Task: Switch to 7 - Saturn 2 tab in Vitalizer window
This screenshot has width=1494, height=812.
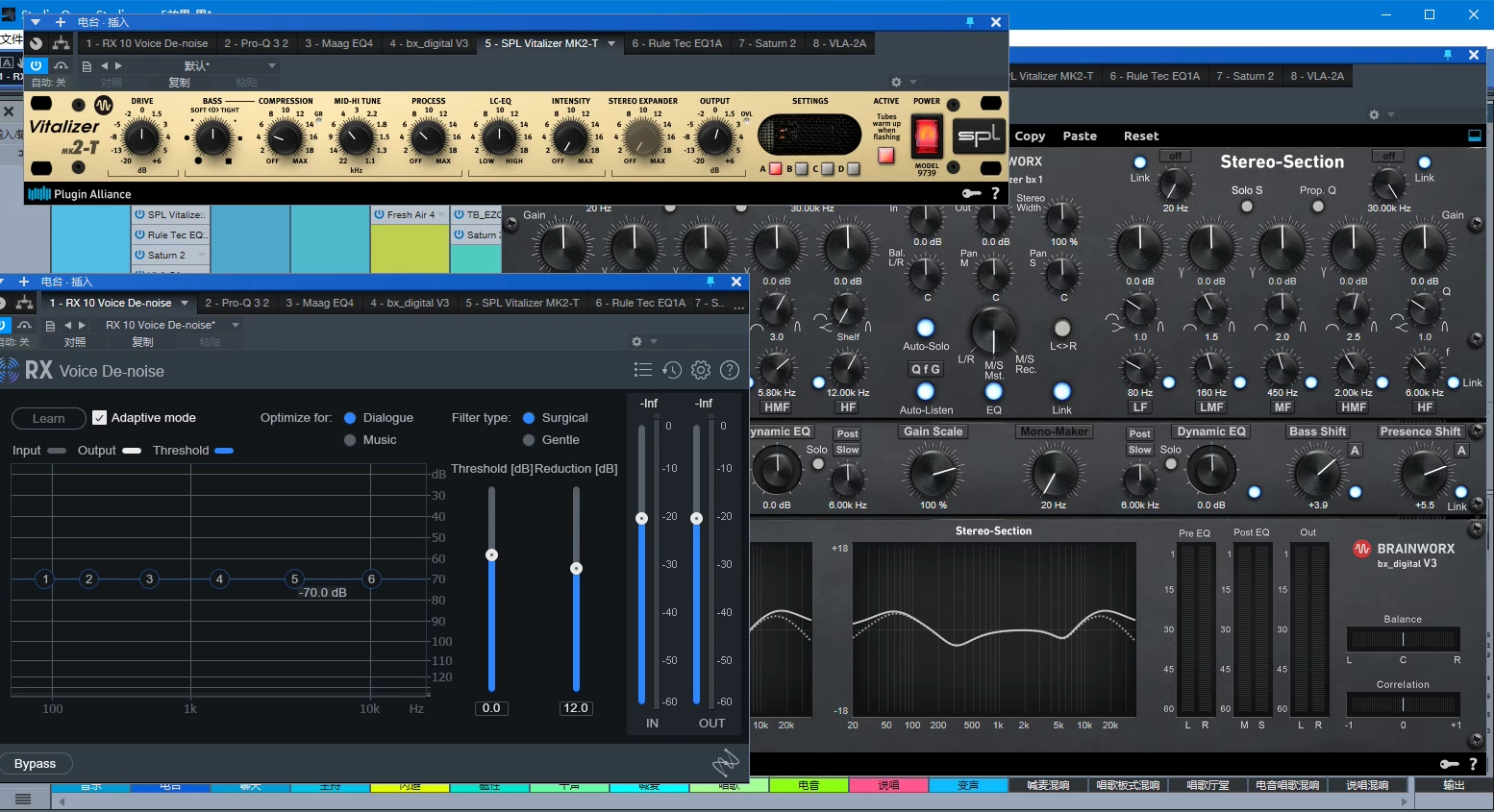Action: click(x=767, y=43)
